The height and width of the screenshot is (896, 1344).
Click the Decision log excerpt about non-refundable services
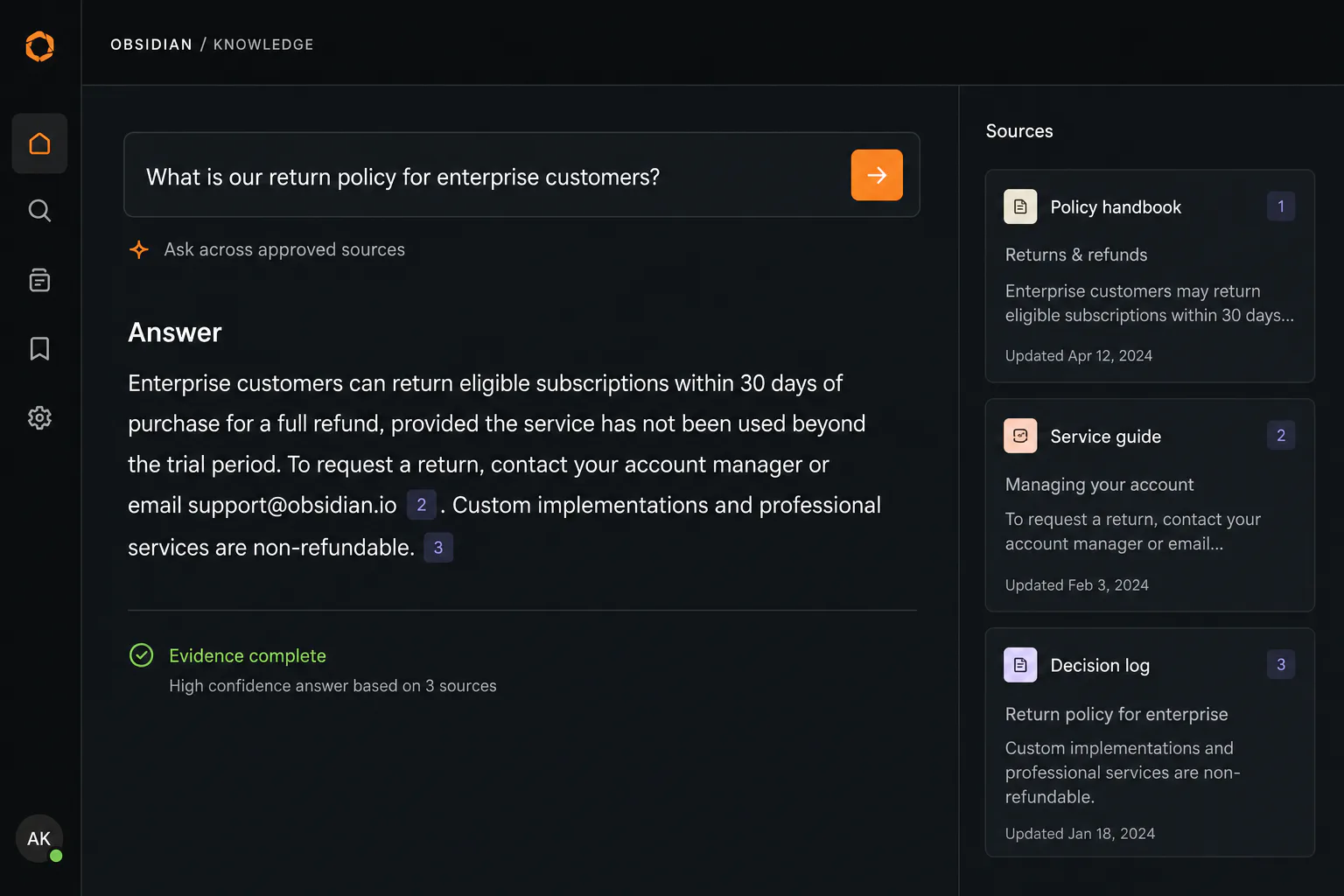(1123, 773)
